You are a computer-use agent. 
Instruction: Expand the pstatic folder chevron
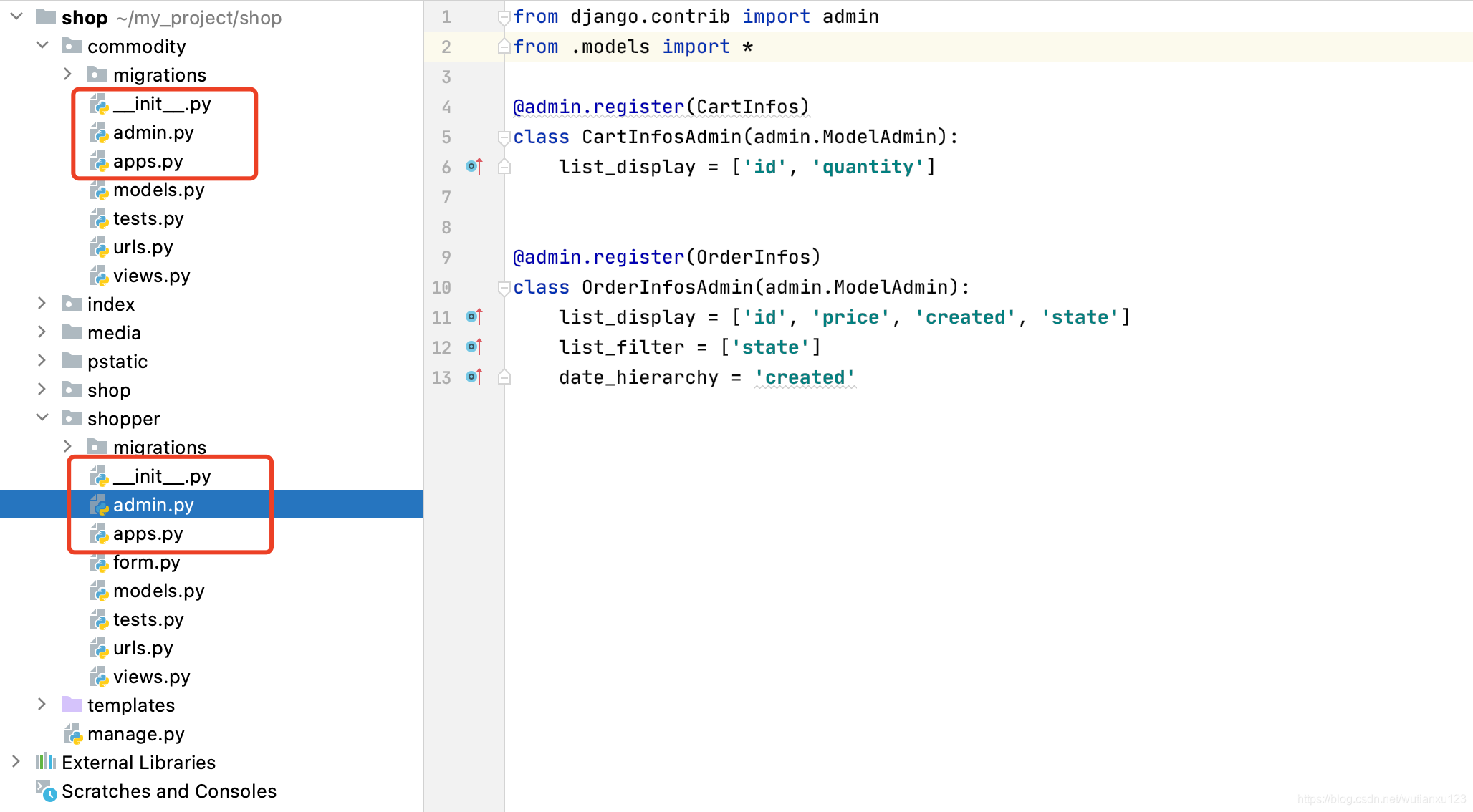click(x=42, y=360)
